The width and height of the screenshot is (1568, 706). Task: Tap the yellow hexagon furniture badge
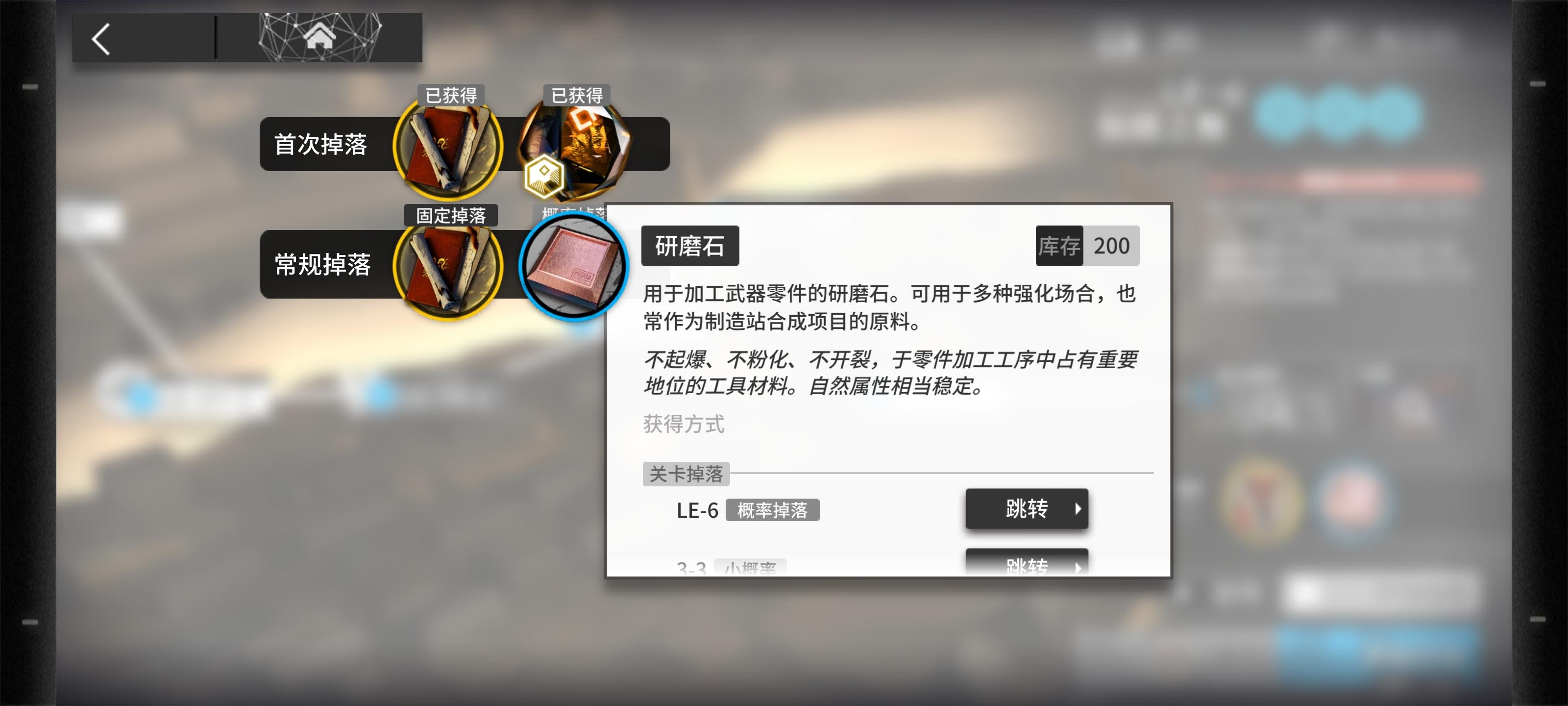(x=543, y=176)
